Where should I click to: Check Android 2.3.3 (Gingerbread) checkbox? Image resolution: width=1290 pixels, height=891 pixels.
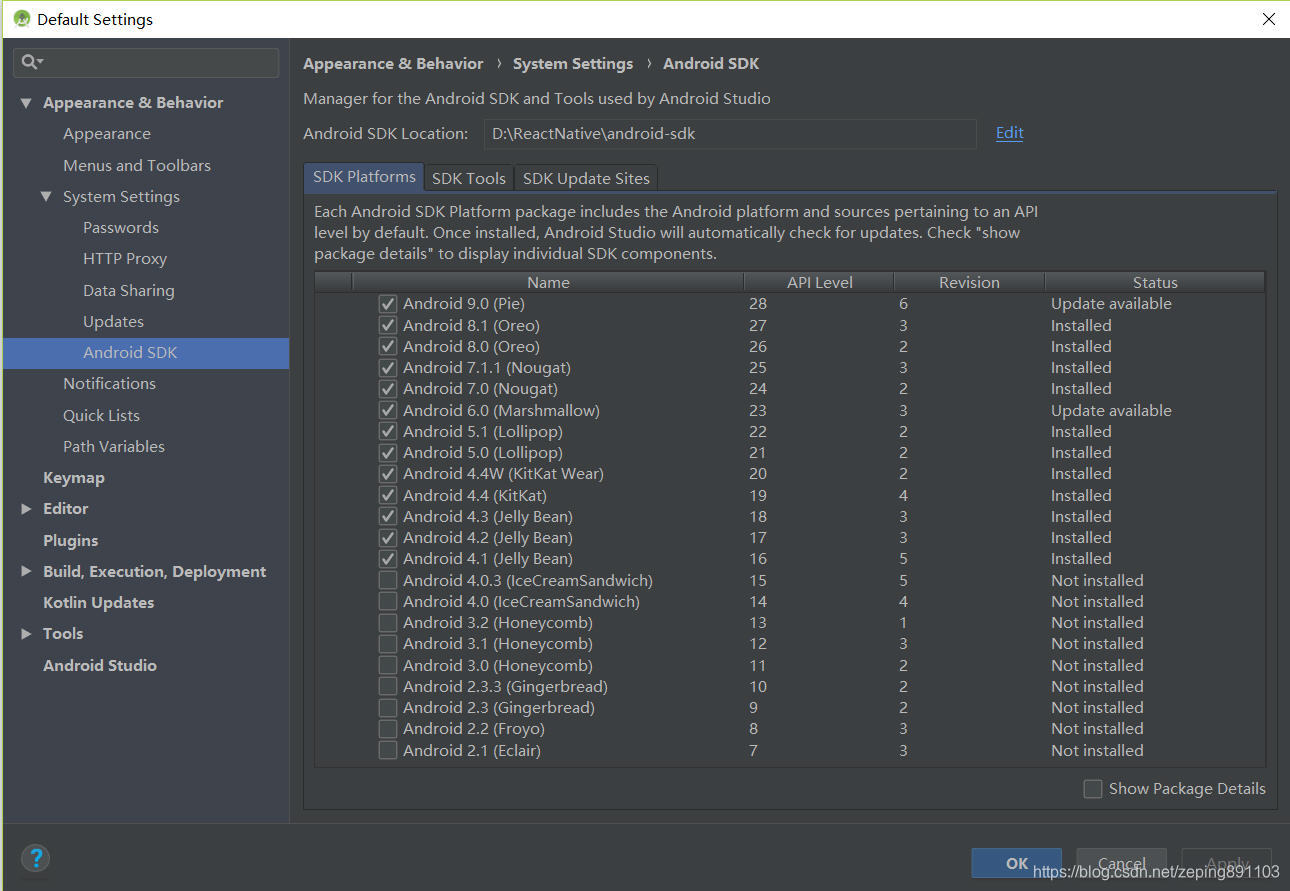coord(388,687)
